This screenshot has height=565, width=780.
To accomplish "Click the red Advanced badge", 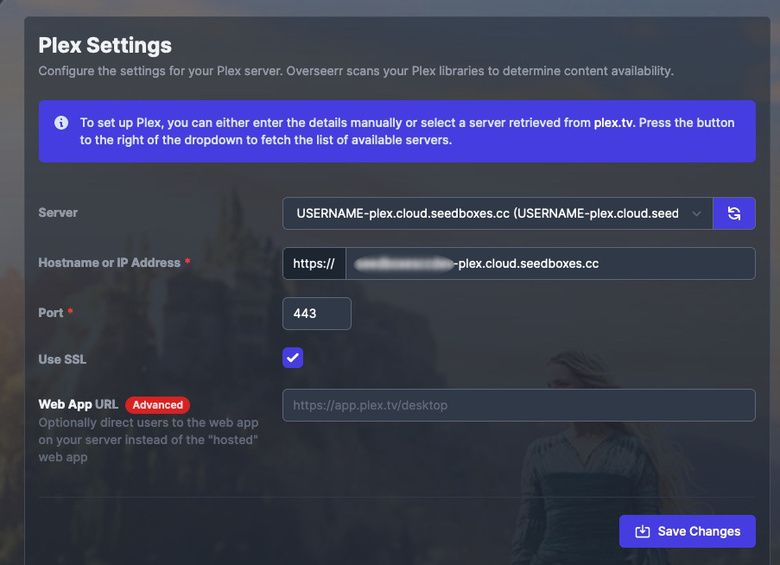I will (157, 405).
